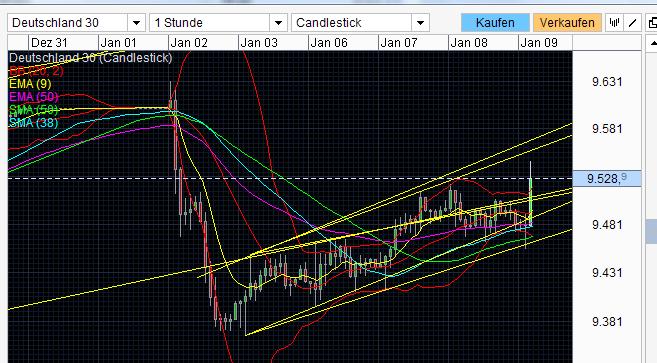Click the 9.581 price axis label
Screen dimensions: 657x363
tap(607, 129)
